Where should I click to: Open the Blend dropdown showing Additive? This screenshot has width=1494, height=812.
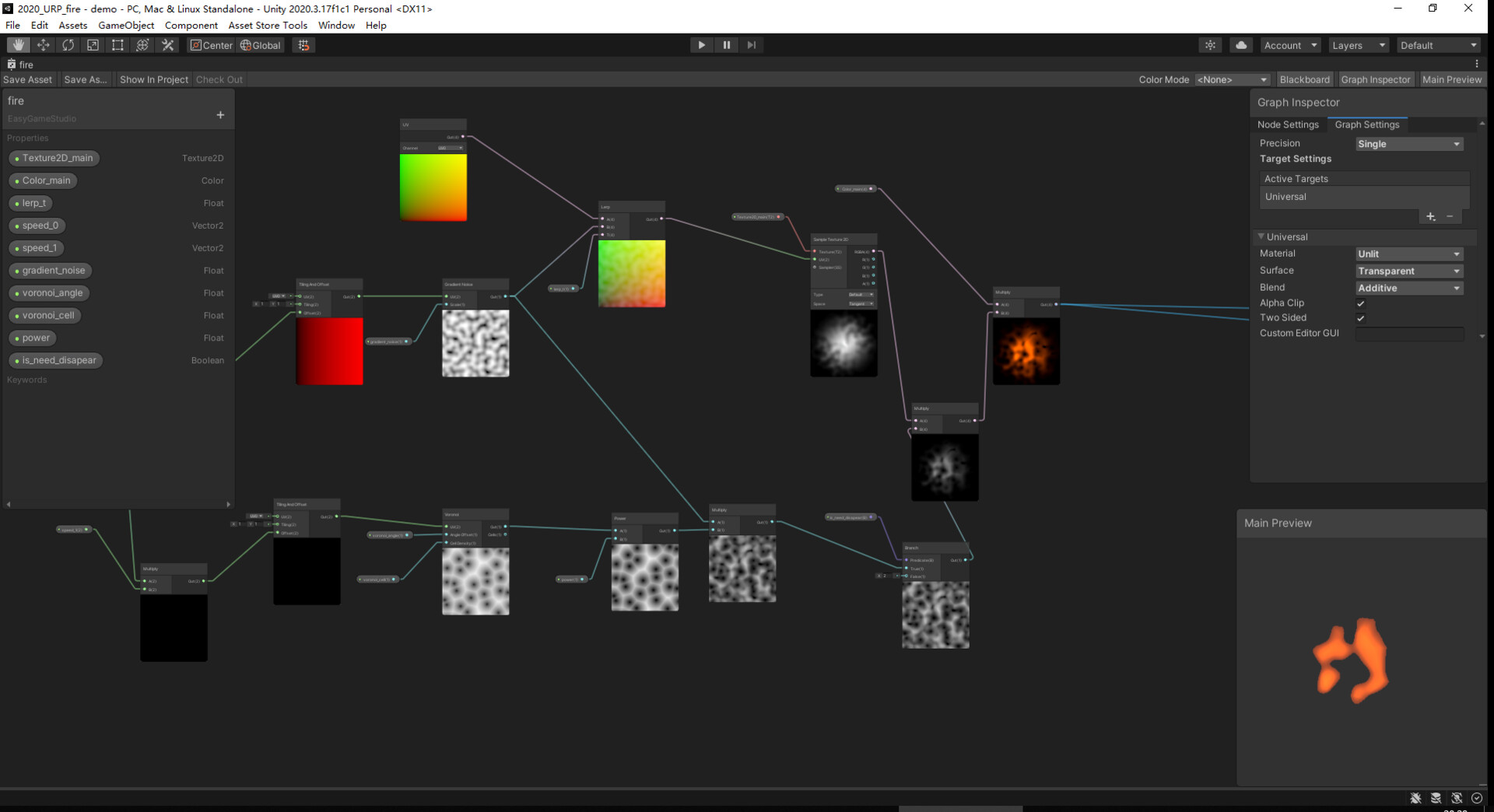[x=1408, y=288]
